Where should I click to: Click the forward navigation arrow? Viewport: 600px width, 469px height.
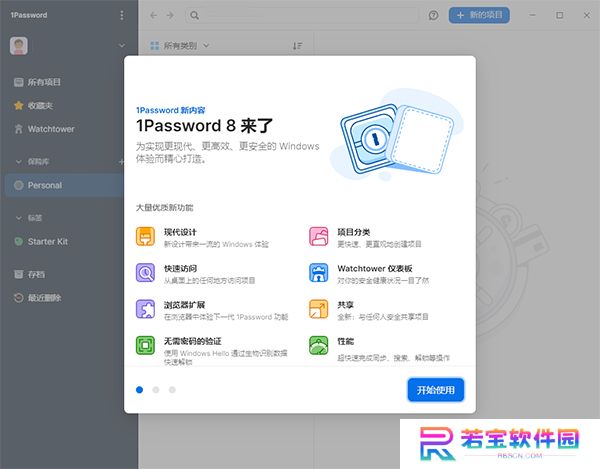(x=170, y=15)
